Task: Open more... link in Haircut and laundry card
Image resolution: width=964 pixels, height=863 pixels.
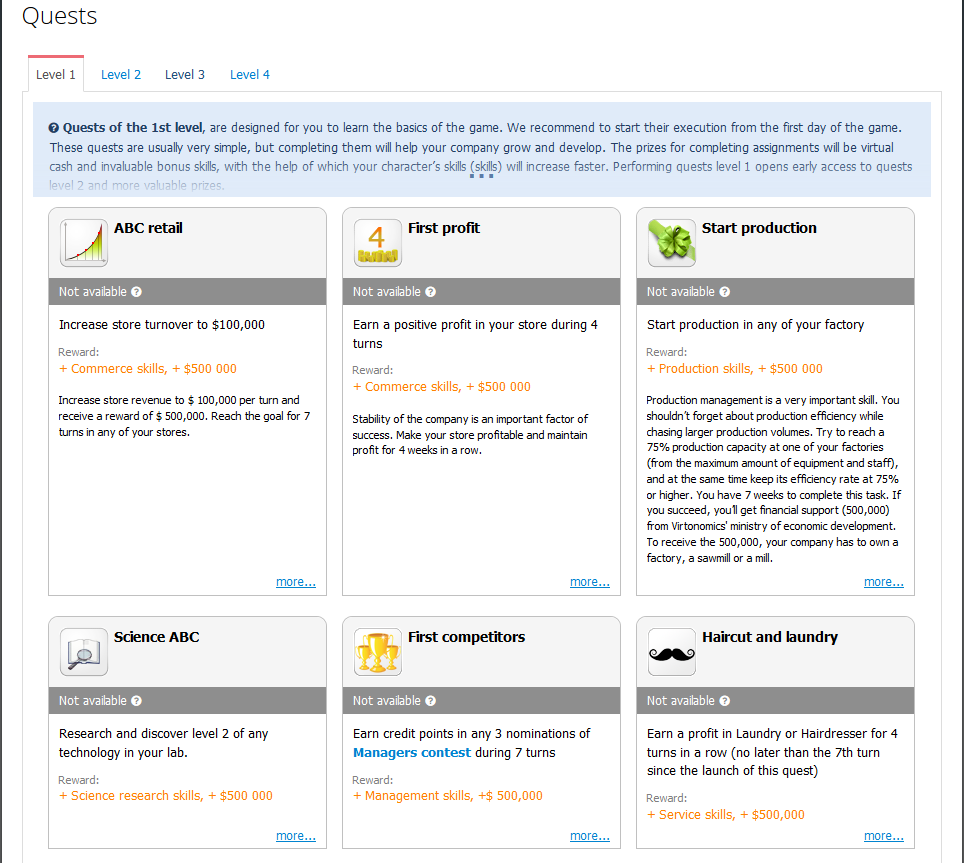Action: tap(883, 835)
